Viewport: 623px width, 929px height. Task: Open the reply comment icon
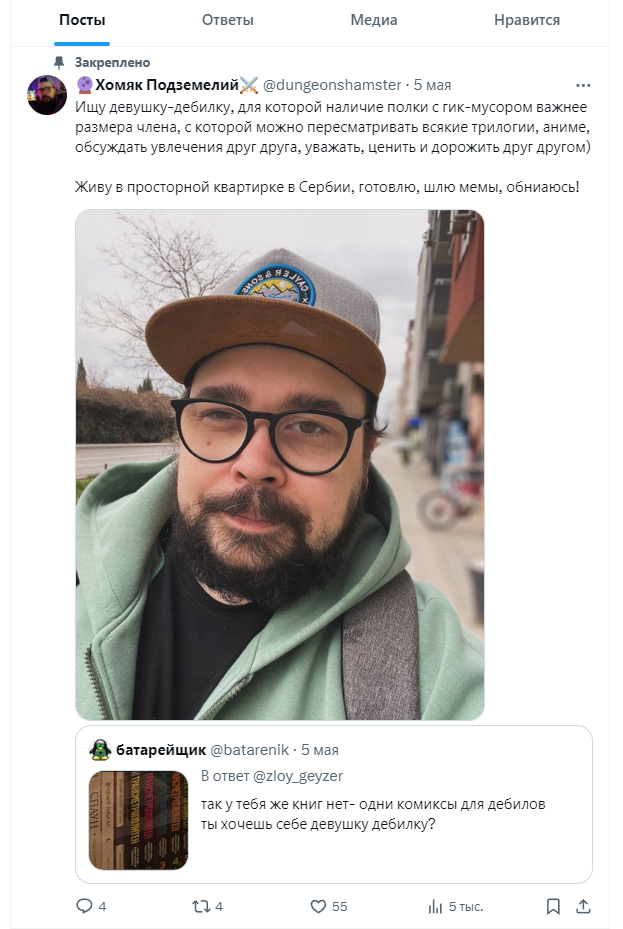pyautogui.click(x=85, y=906)
